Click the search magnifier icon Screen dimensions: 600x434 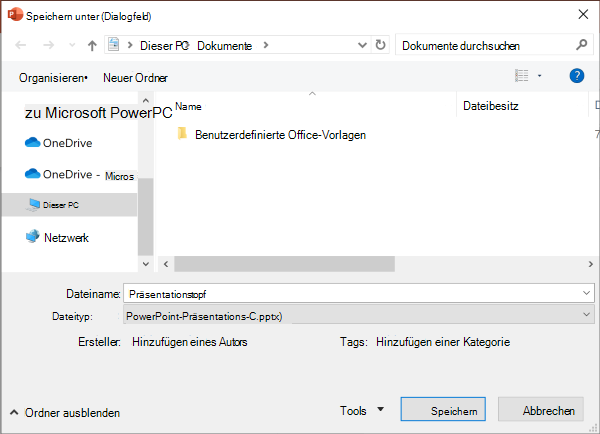click(x=581, y=45)
